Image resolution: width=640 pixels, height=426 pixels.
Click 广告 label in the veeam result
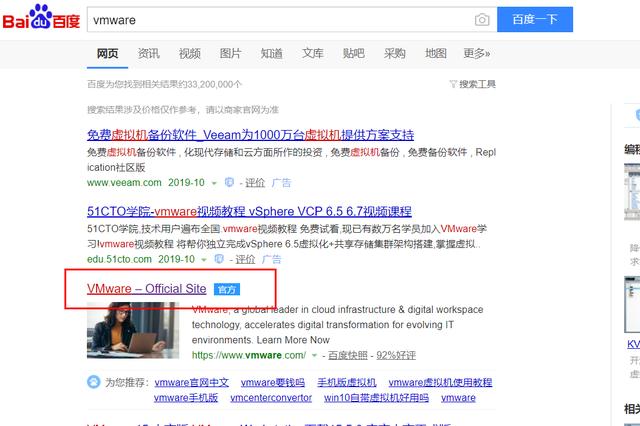tap(281, 182)
